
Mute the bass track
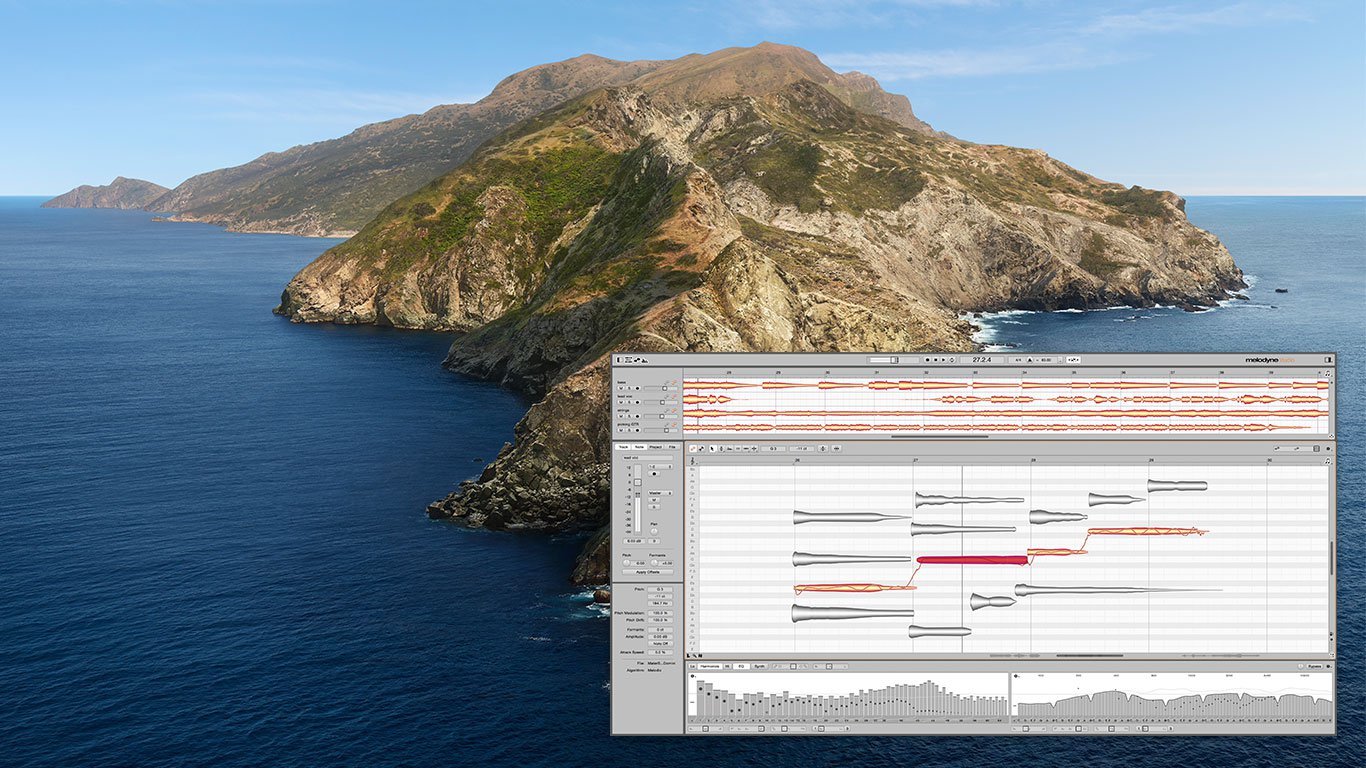[619, 388]
